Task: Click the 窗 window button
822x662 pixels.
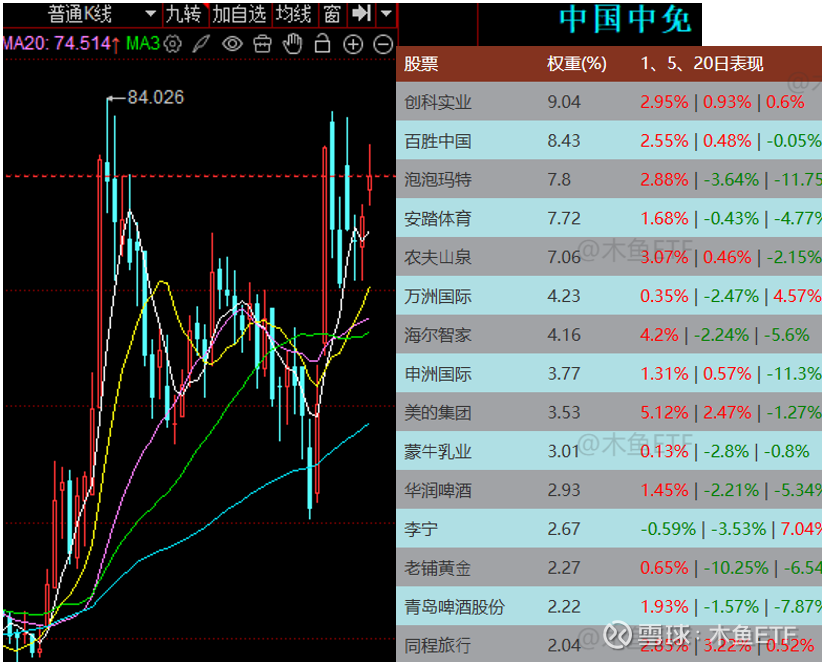Action: [332, 14]
